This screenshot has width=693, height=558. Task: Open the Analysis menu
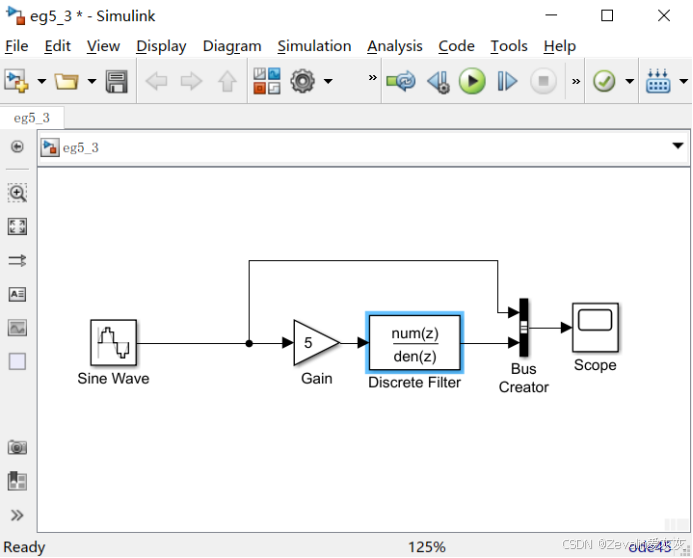[x=395, y=46]
